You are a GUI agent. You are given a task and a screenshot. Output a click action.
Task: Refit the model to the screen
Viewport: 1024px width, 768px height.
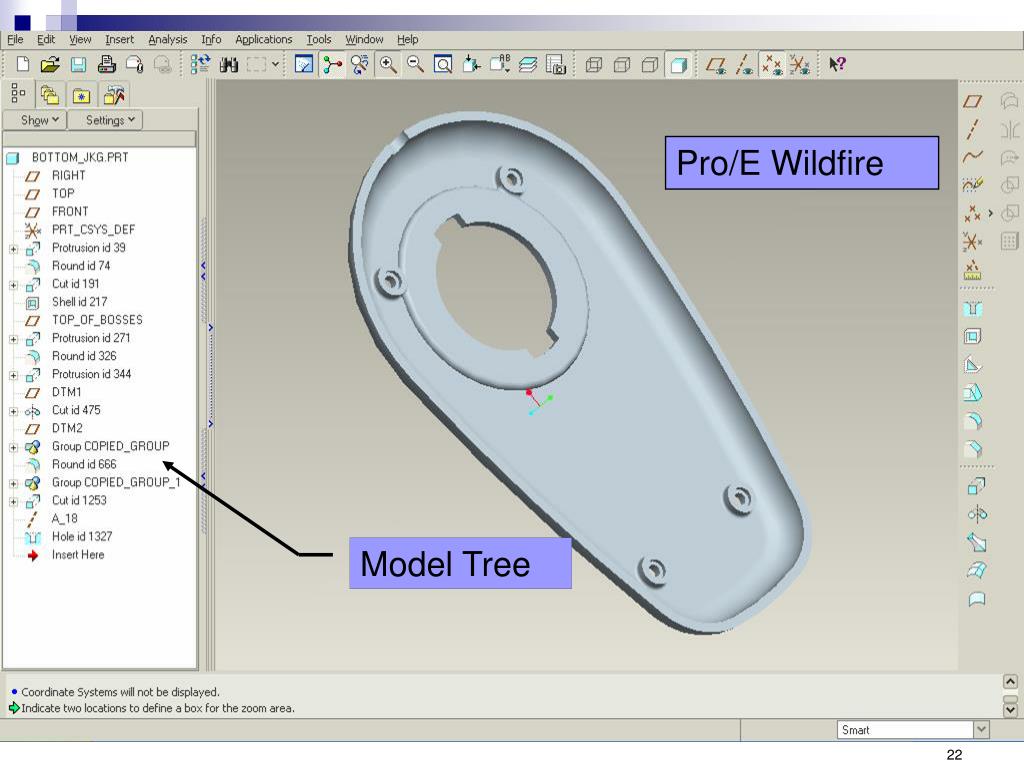(x=443, y=64)
